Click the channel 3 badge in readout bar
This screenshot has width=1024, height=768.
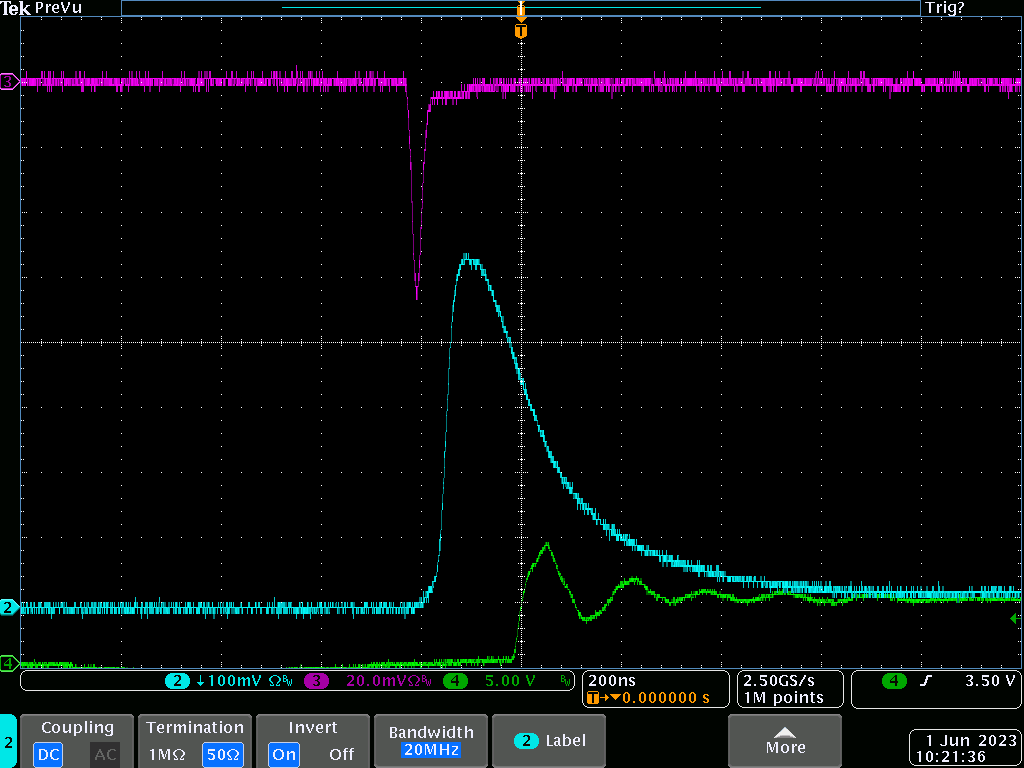tap(317, 682)
